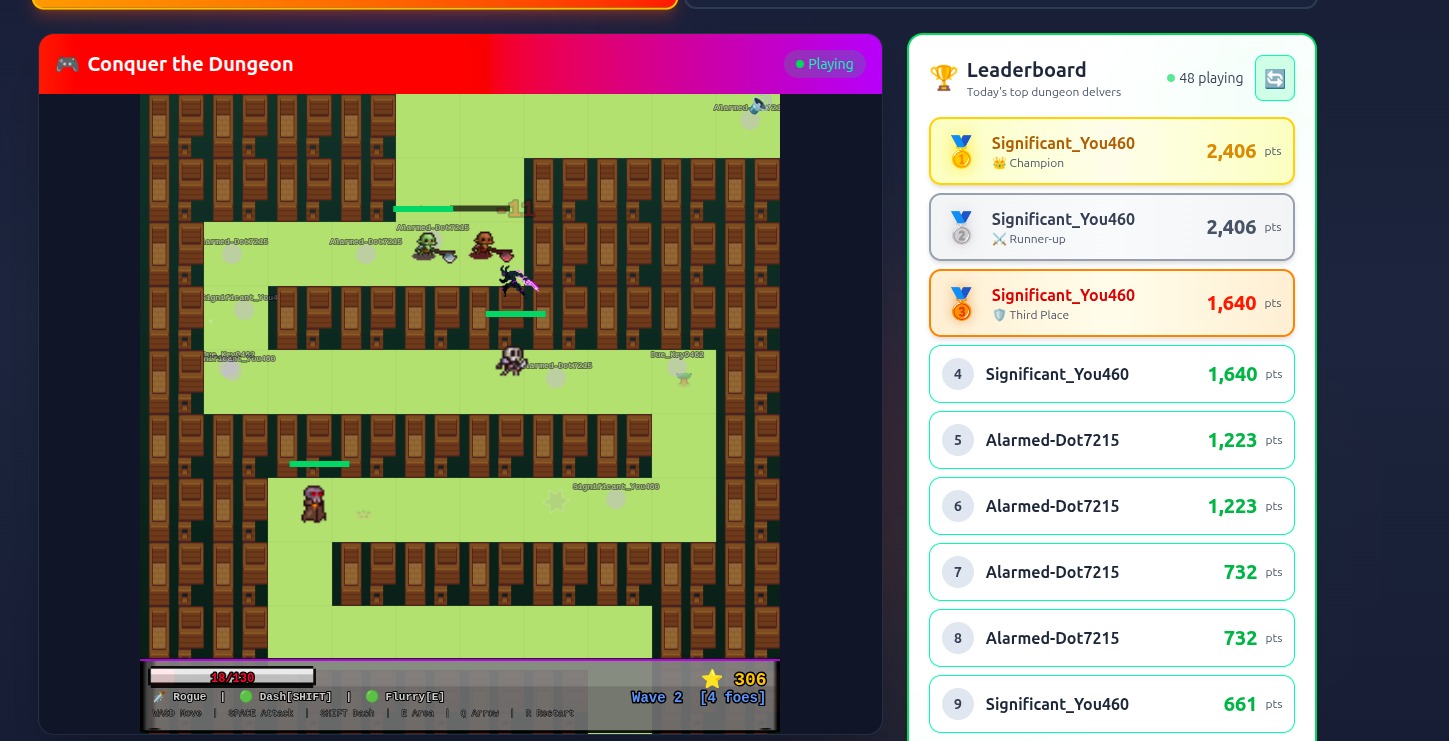The height and width of the screenshot is (741, 1449).
Task: Click the Wave 2 label
Action: tap(657, 698)
